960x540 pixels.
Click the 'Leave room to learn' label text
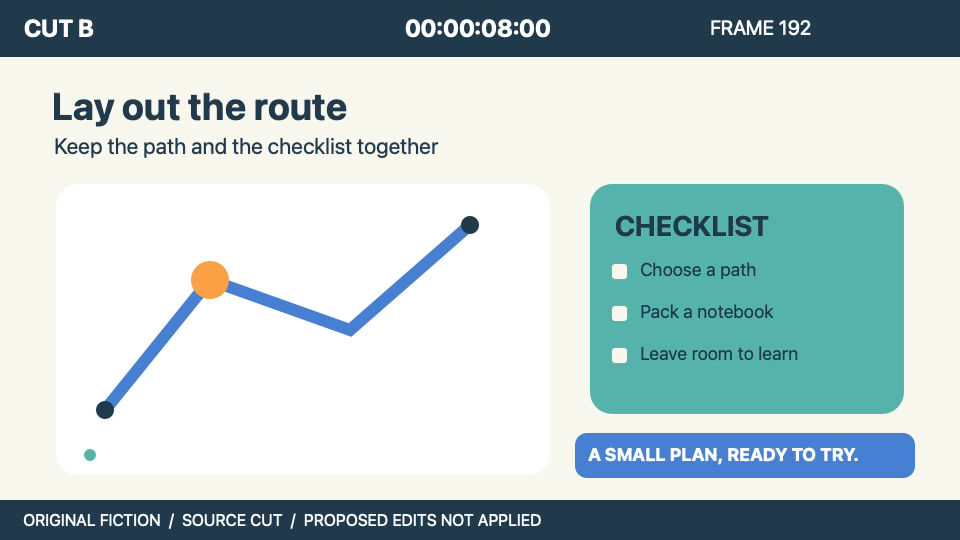point(719,354)
